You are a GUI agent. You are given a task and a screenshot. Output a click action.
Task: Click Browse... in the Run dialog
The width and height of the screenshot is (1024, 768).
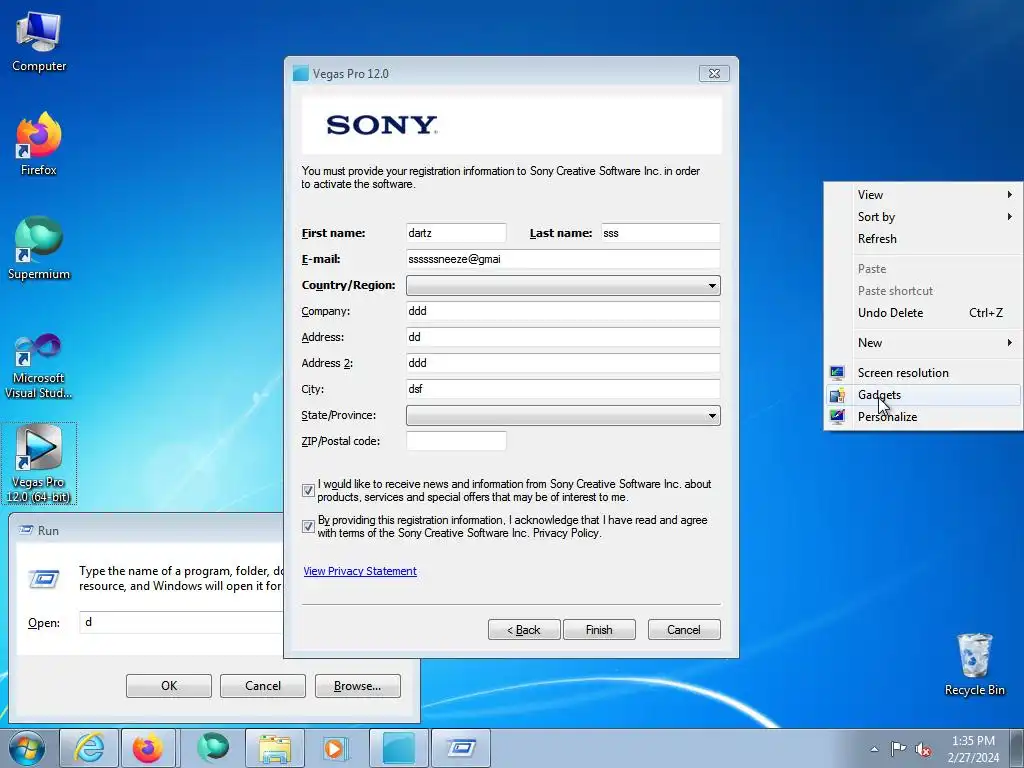click(357, 686)
